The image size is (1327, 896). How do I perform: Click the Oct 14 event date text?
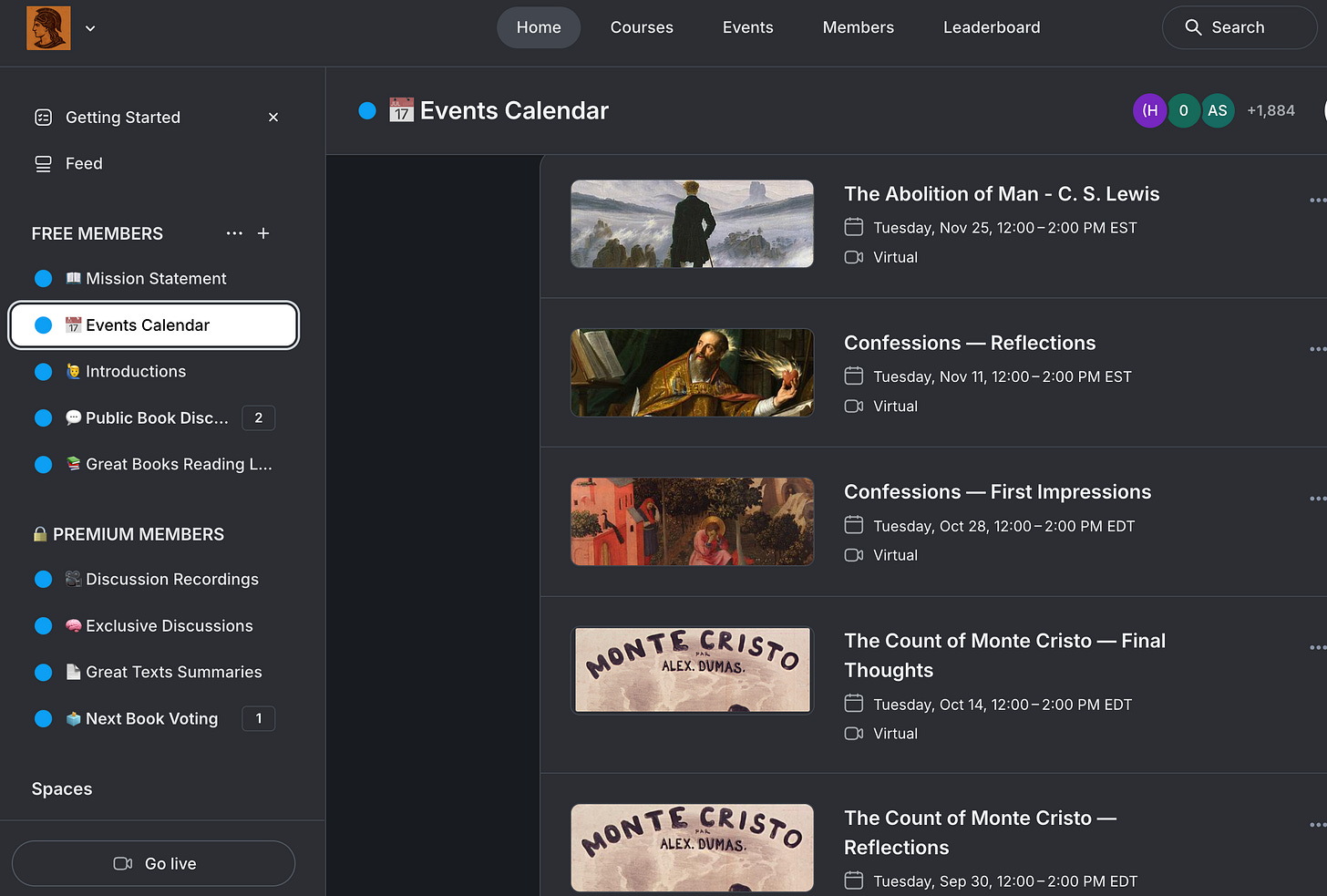point(1002,705)
